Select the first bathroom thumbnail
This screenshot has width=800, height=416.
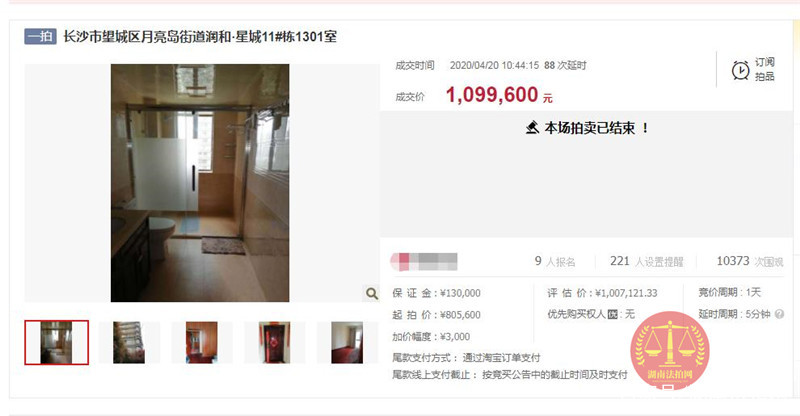tap(57, 342)
